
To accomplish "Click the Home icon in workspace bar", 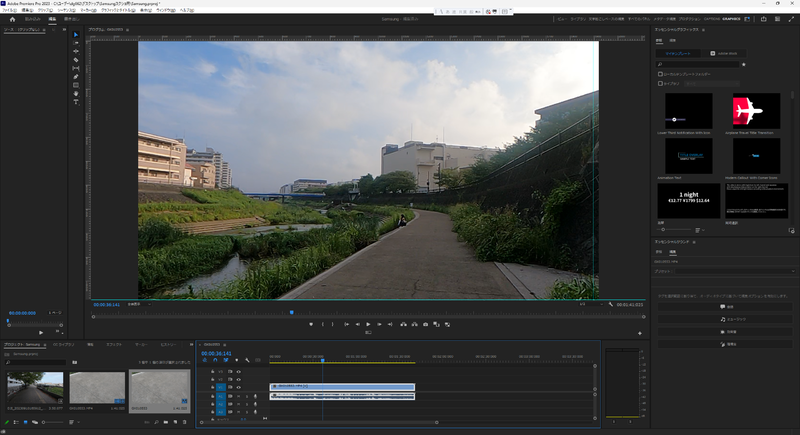I will (x=11, y=19).
